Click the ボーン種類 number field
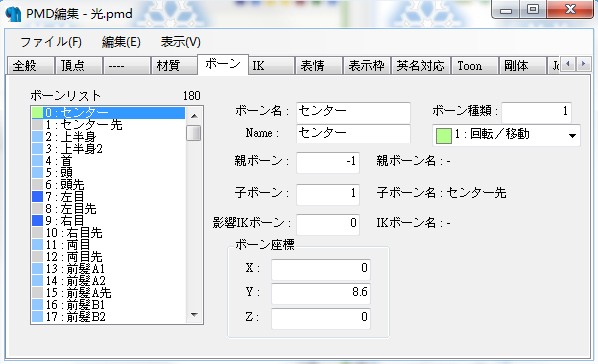Image resolution: width=598 pixels, height=364 pixels. coord(536,112)
